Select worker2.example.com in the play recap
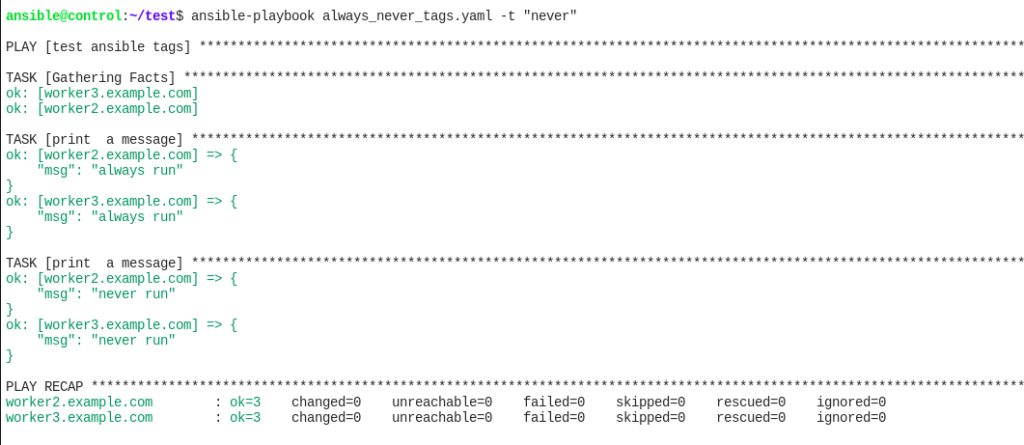Image resolution: width=1024 pixels, height=445 pixels. 79,402
